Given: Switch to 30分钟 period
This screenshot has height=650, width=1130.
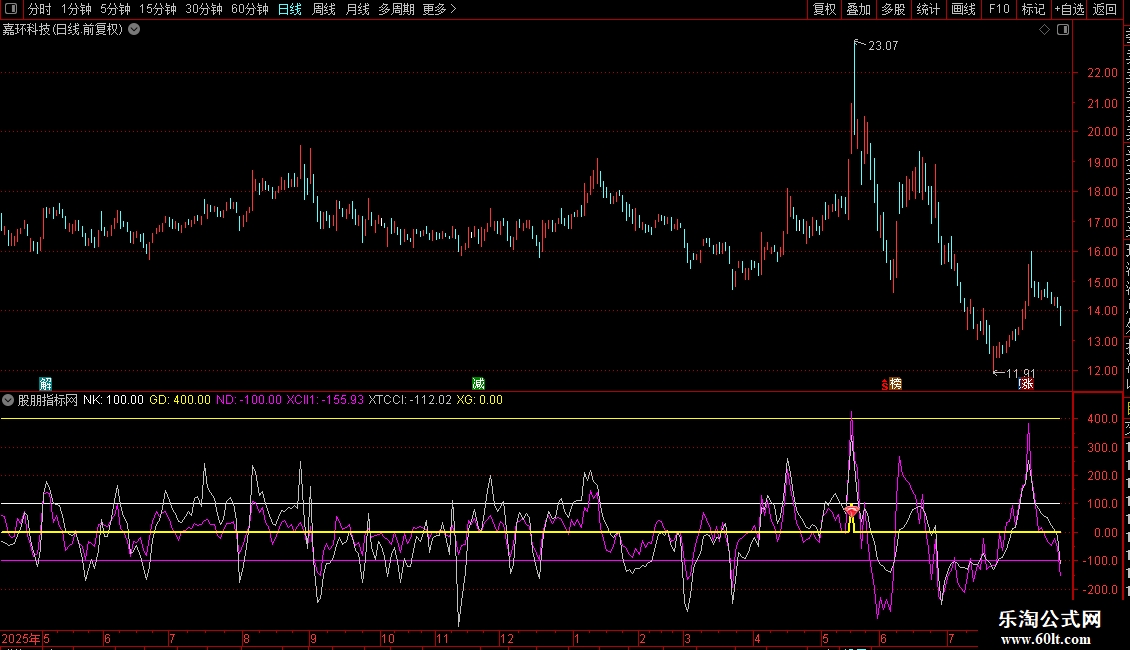Looking at the screenshot, I should click(x=203, y=9).
